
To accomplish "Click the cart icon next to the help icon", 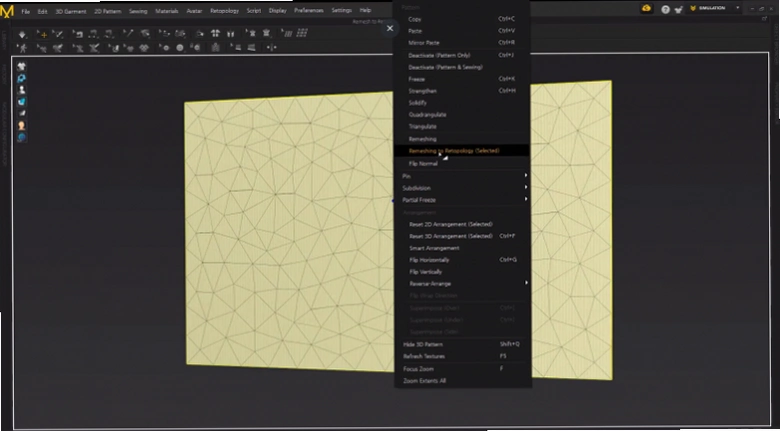I will 677,9.
